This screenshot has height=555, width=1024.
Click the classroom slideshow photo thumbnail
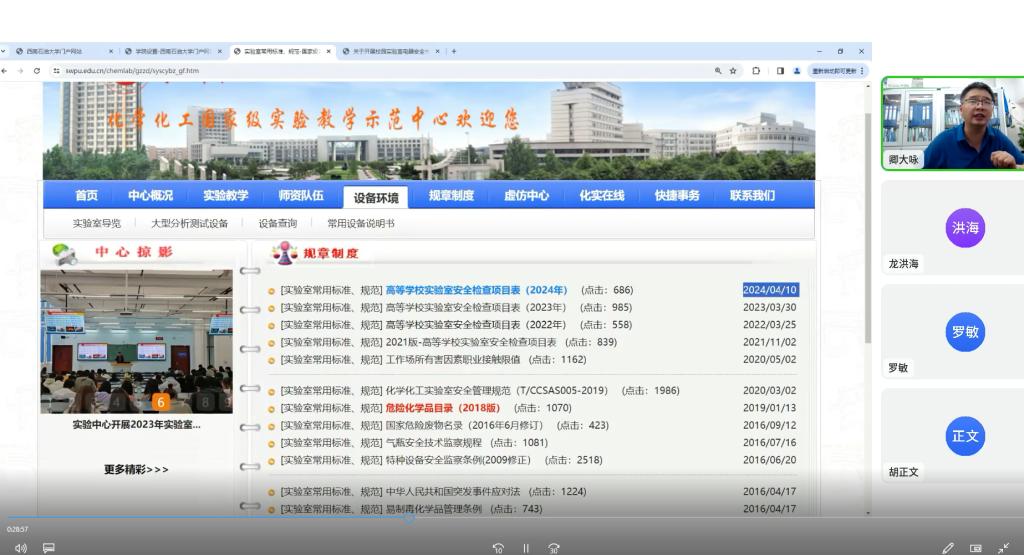tap(136, 341)
